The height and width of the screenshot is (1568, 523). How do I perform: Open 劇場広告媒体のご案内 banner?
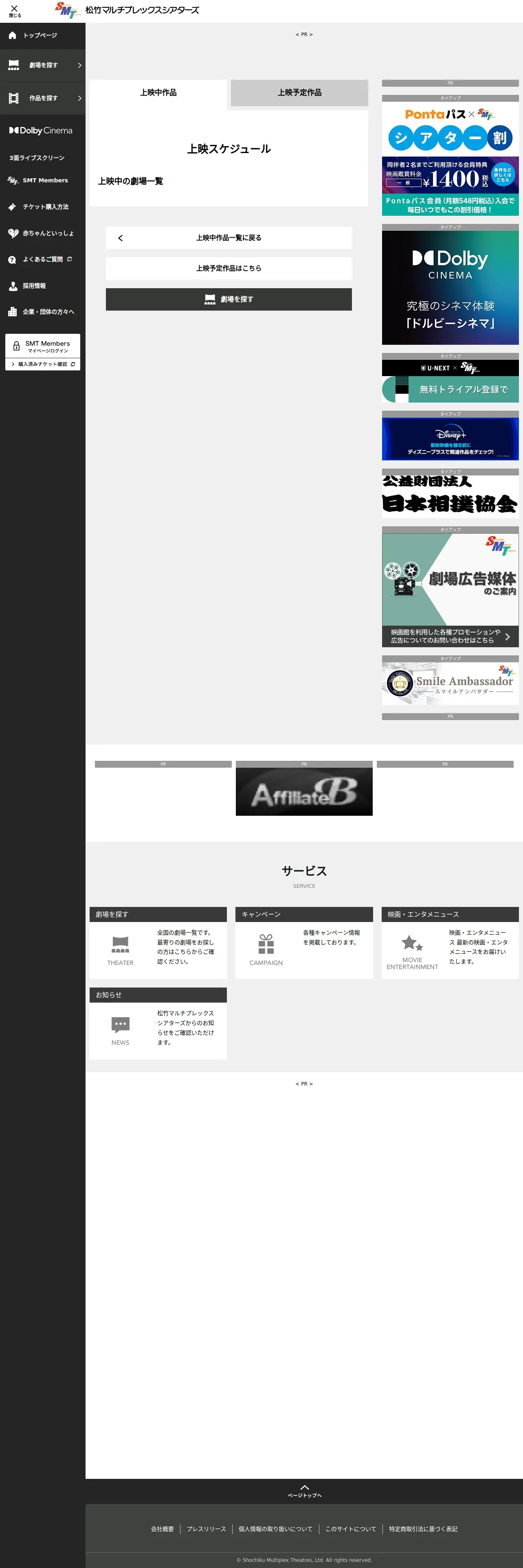pyautogui.click(x=450, y=590)
